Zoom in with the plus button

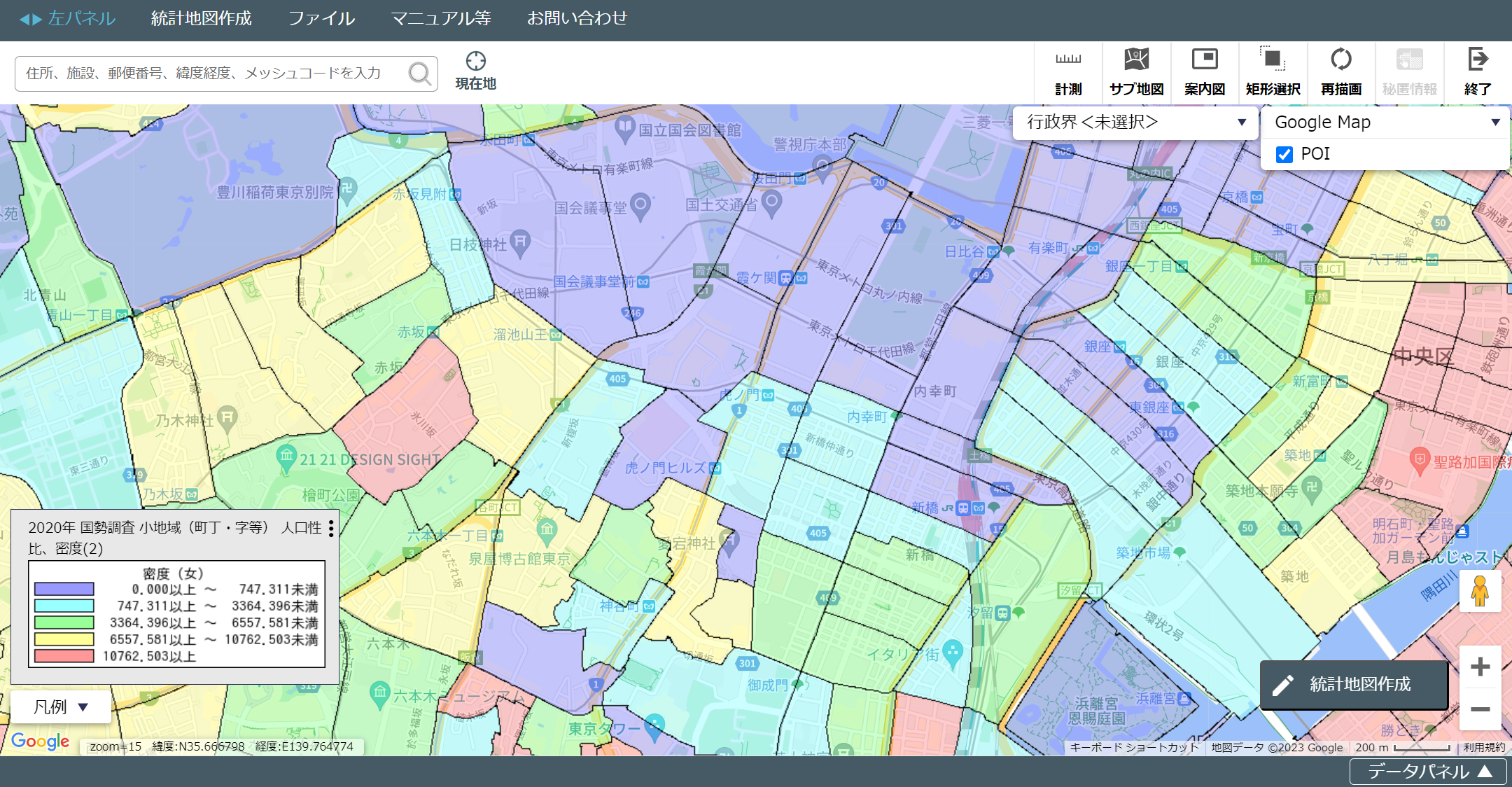pyautogui.click(x=1480, y=667)
